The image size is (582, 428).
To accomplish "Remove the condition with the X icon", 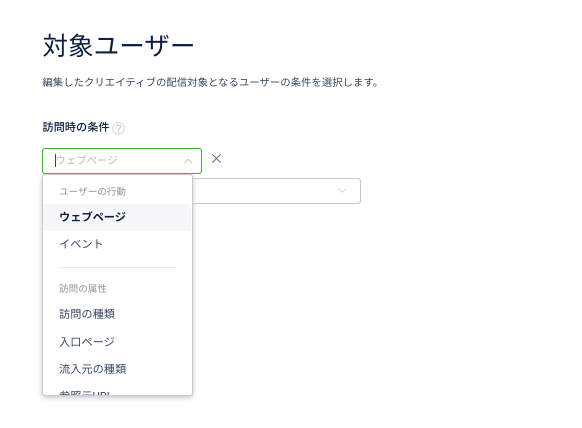I will click(216, 159).
